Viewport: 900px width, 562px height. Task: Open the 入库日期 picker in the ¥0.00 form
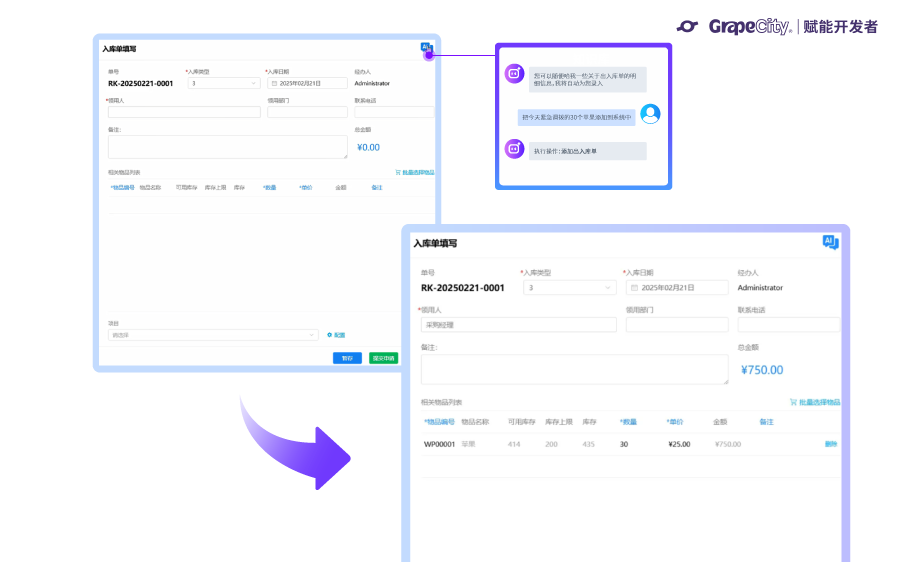click(307, 83)
